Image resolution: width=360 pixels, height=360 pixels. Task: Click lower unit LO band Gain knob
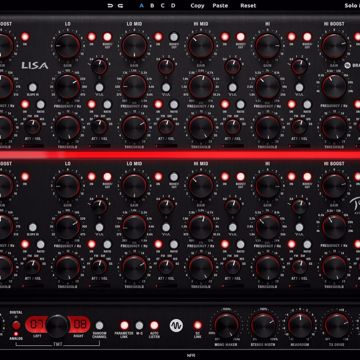pos(68,186)
